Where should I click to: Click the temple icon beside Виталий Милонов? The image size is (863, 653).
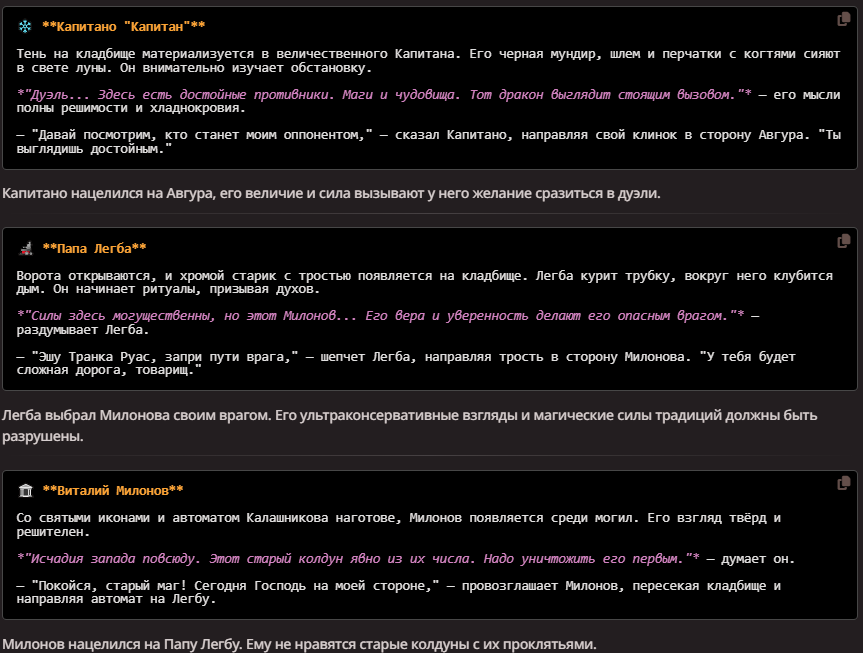click(x=26, y=491)
